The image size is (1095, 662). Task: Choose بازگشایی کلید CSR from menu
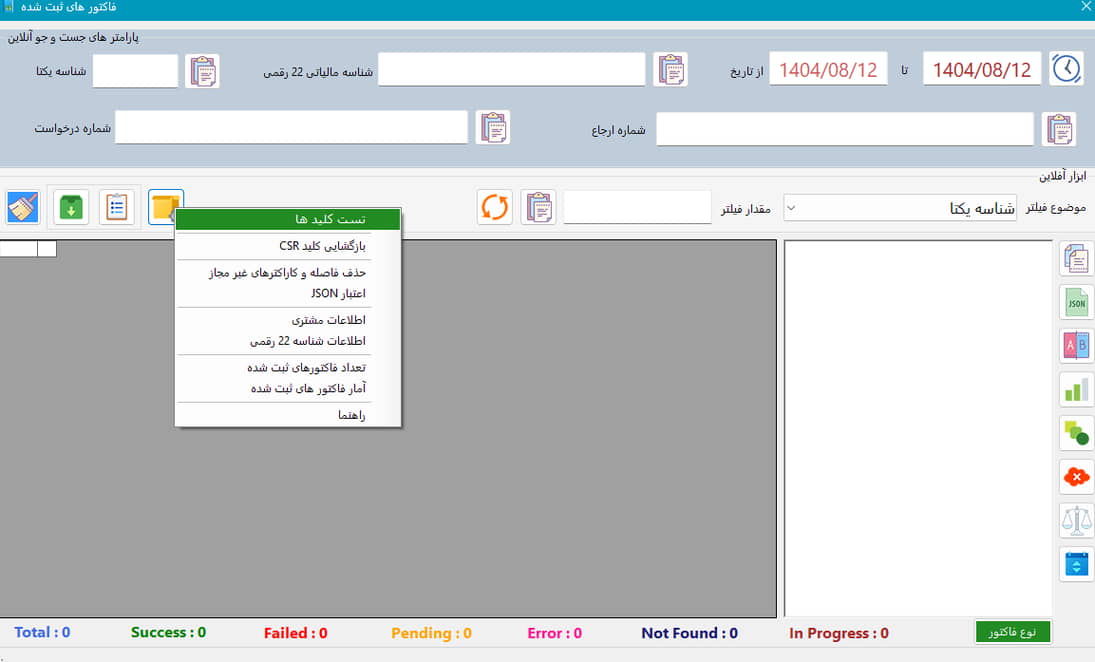288,245
